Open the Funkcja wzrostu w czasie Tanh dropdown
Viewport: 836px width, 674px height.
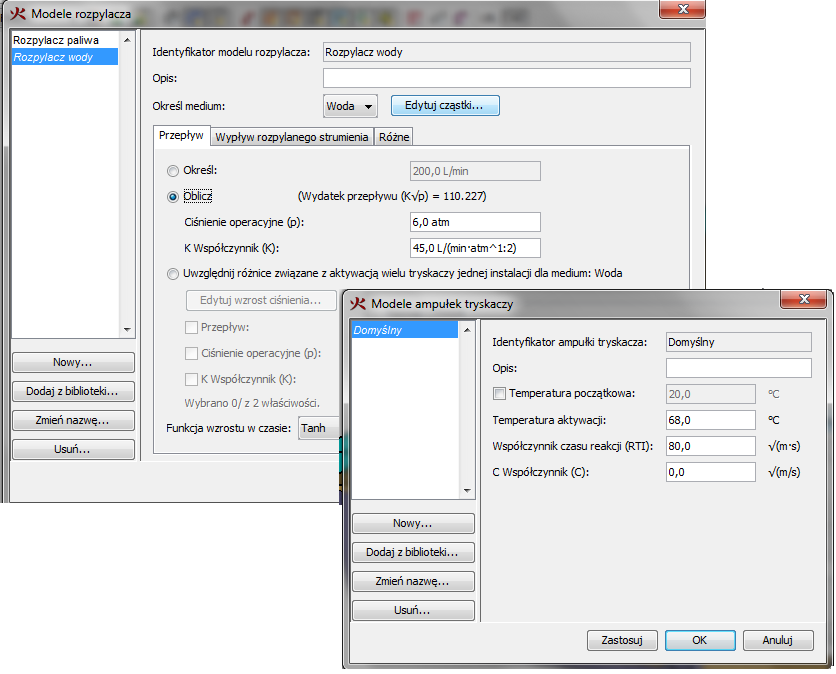[x=319, y=428]
